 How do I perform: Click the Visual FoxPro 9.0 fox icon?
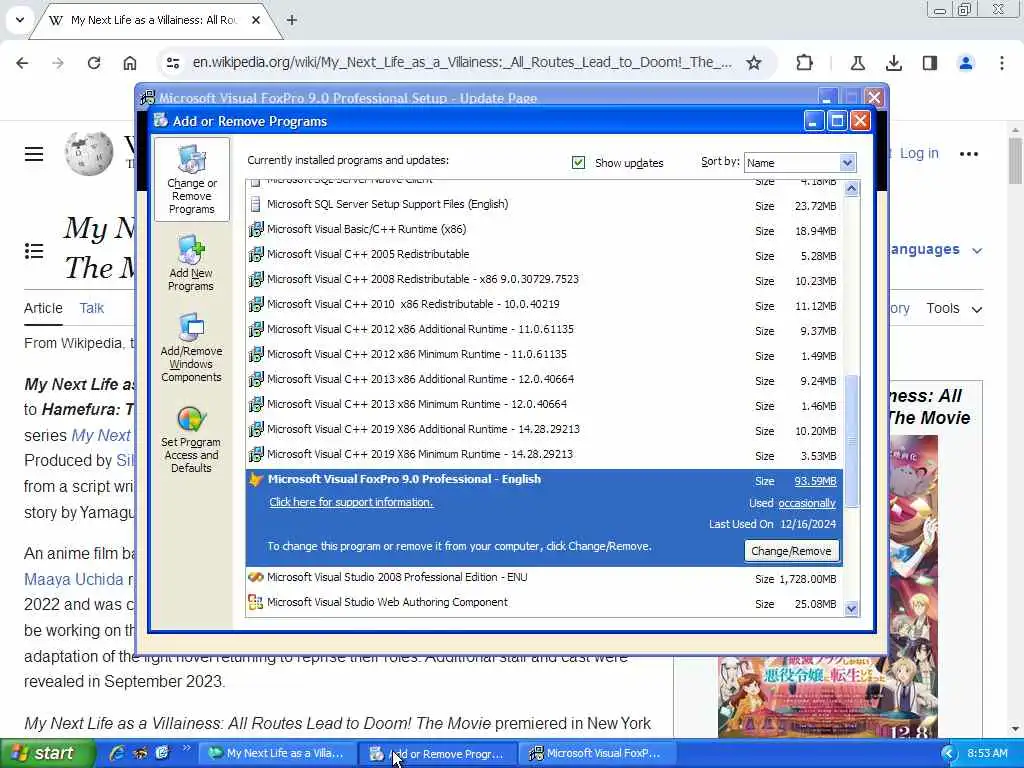255,479
